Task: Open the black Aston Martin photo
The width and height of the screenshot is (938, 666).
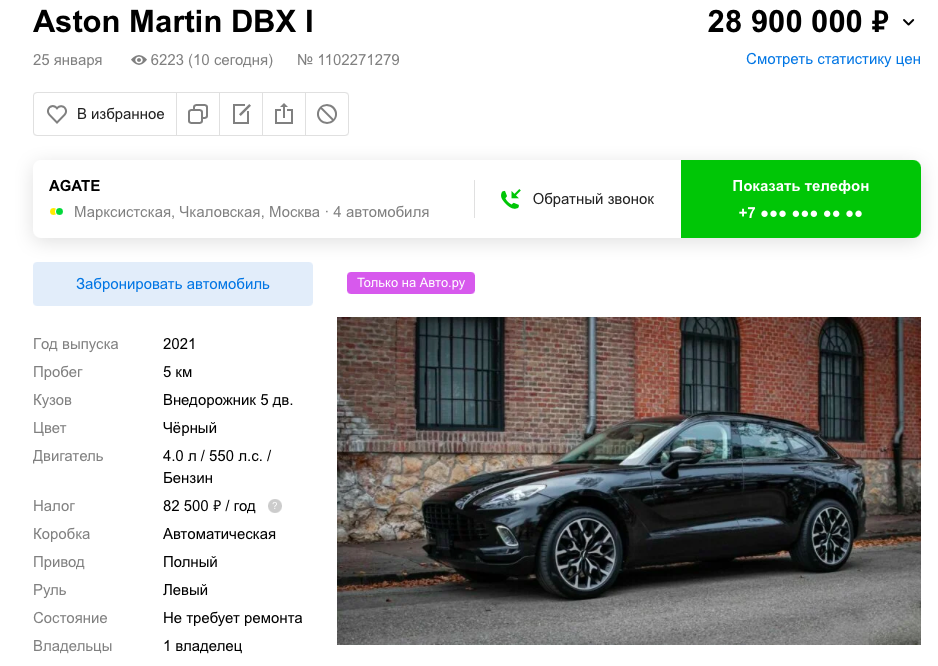Action: click(x=629, y=481)
